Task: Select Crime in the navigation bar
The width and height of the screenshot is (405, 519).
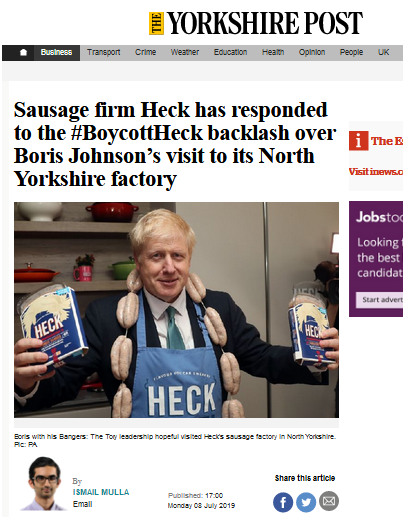Action: coord(145,52)
